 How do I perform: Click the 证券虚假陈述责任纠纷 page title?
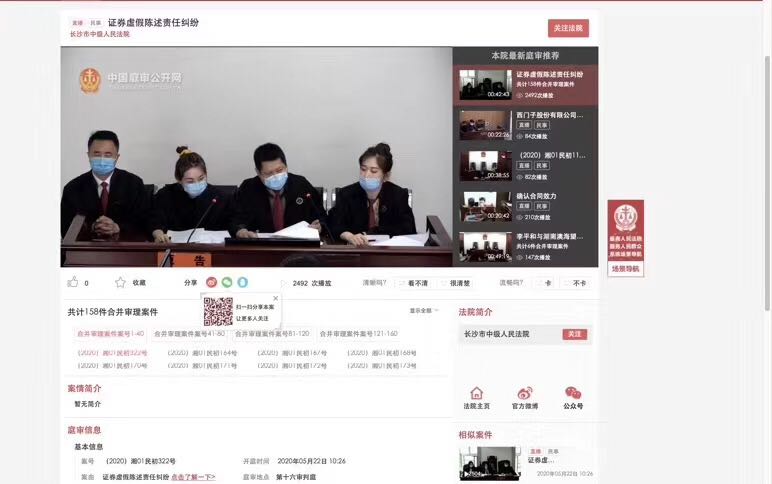tap(153, 23)
